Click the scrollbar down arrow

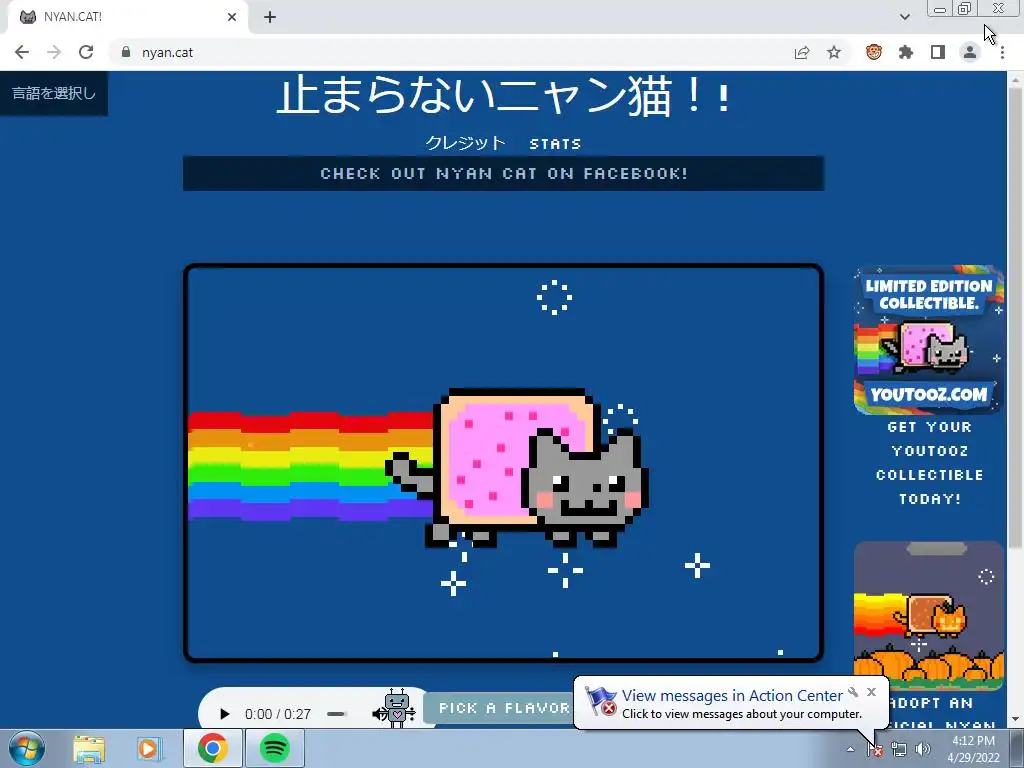1015,720
